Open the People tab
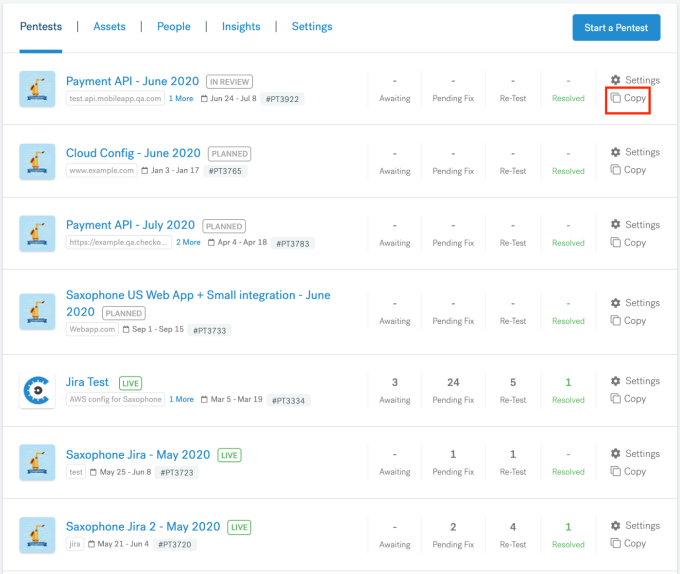 coord(173,26)
